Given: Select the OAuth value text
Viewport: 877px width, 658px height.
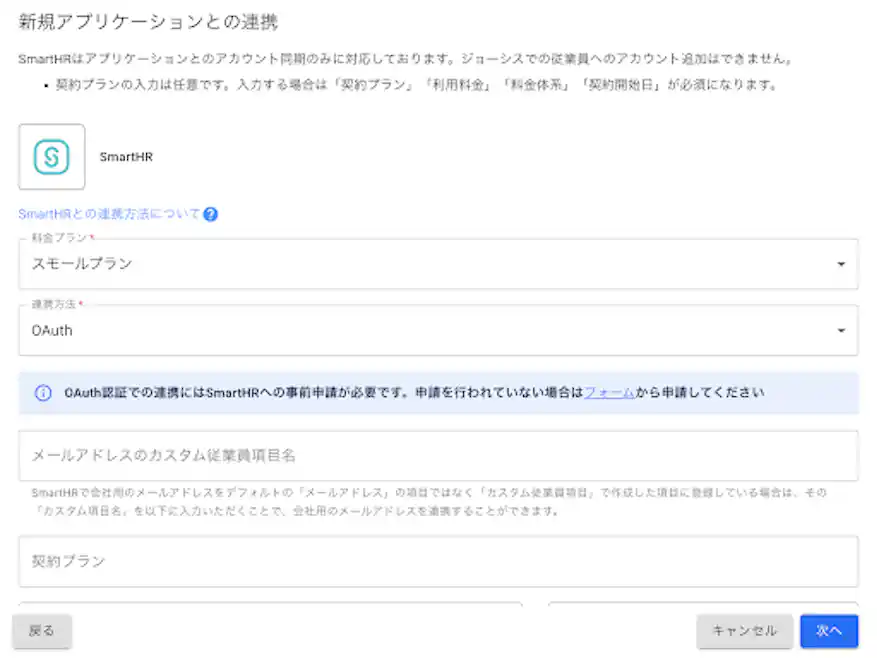Looking at the screenshot, I should [46, 329].
